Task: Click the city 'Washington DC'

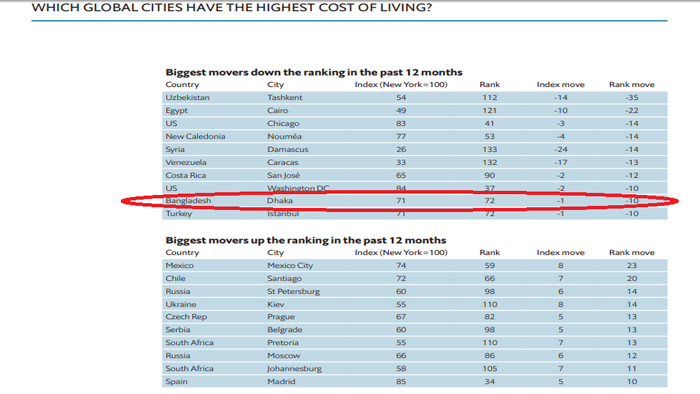Action: tap(298, 188)
